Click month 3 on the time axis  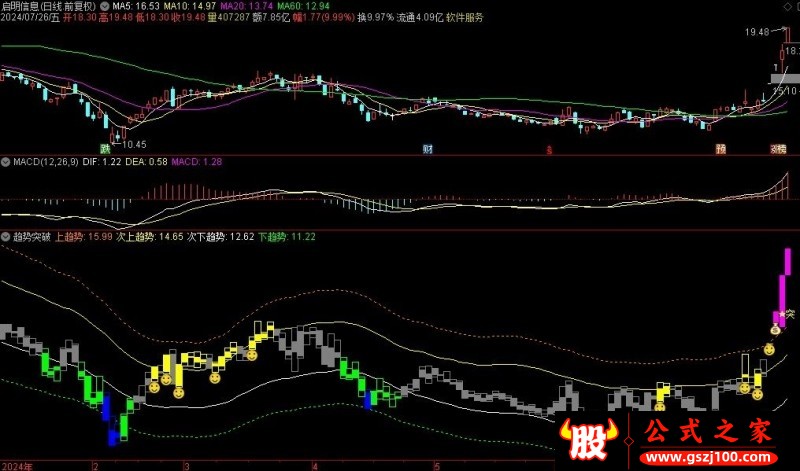point(187,466)
